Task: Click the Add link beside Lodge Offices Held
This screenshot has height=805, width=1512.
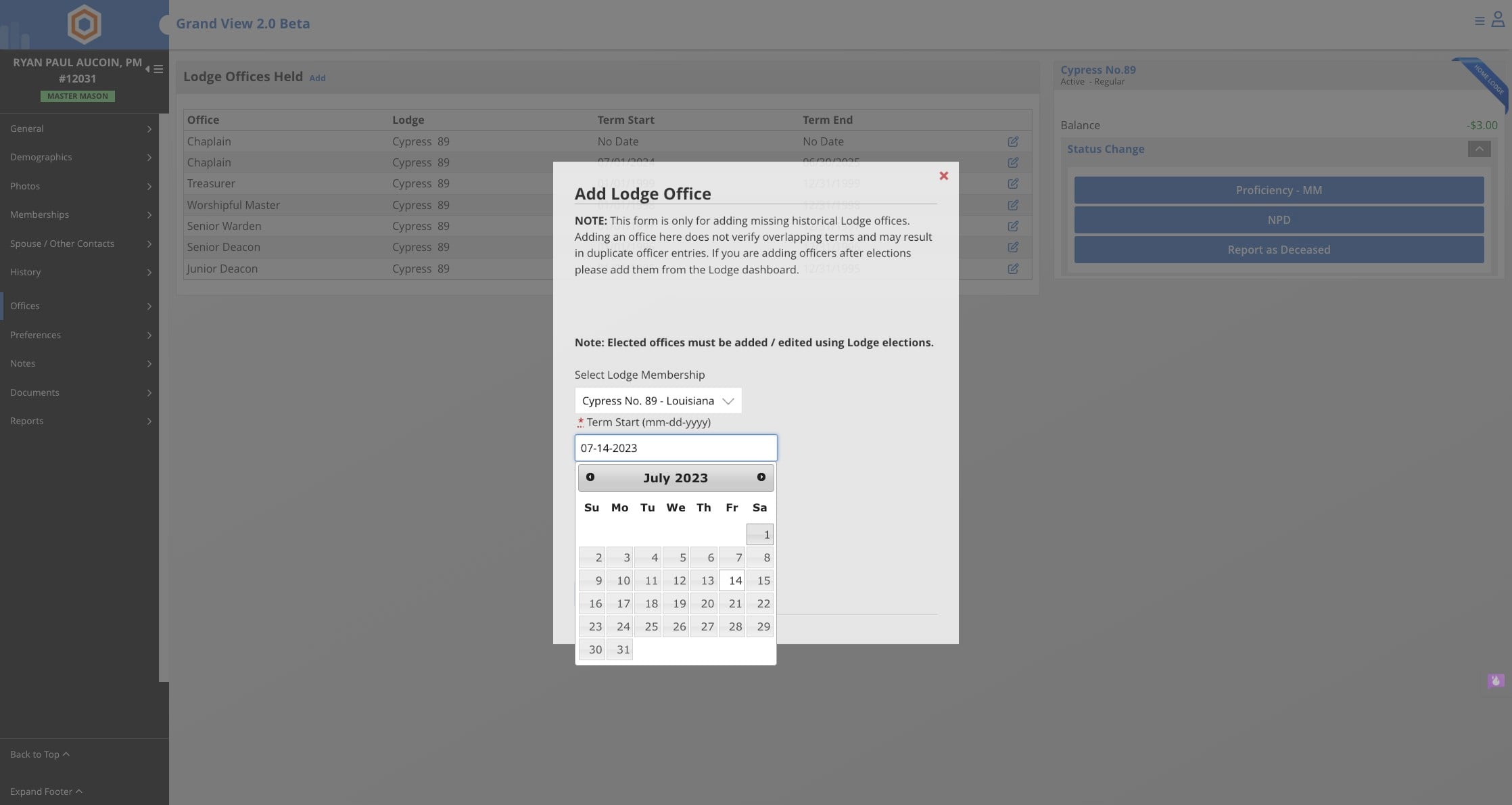Action: point(317,78)
